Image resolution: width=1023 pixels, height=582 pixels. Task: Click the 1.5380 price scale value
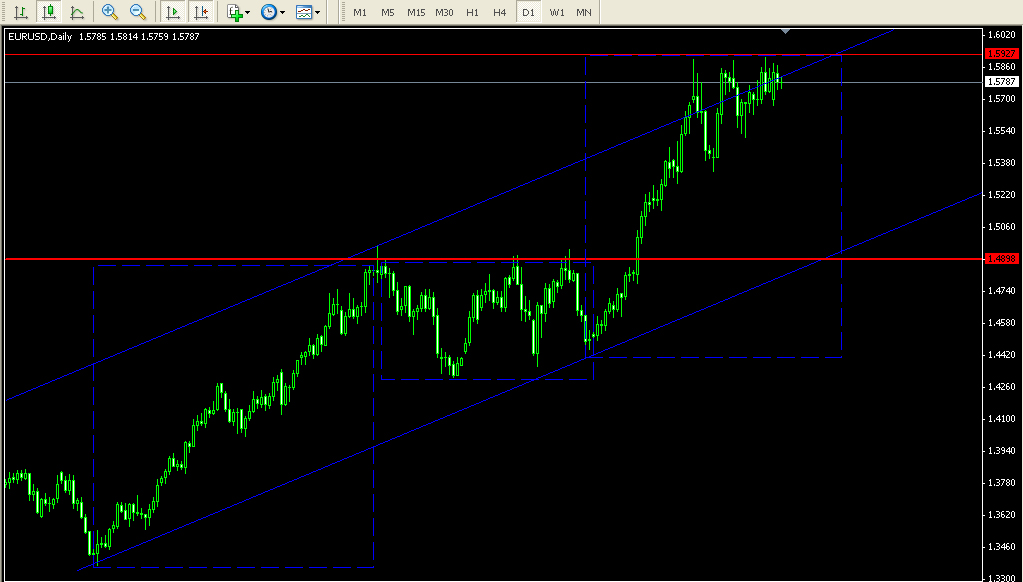coord(1001,162)
